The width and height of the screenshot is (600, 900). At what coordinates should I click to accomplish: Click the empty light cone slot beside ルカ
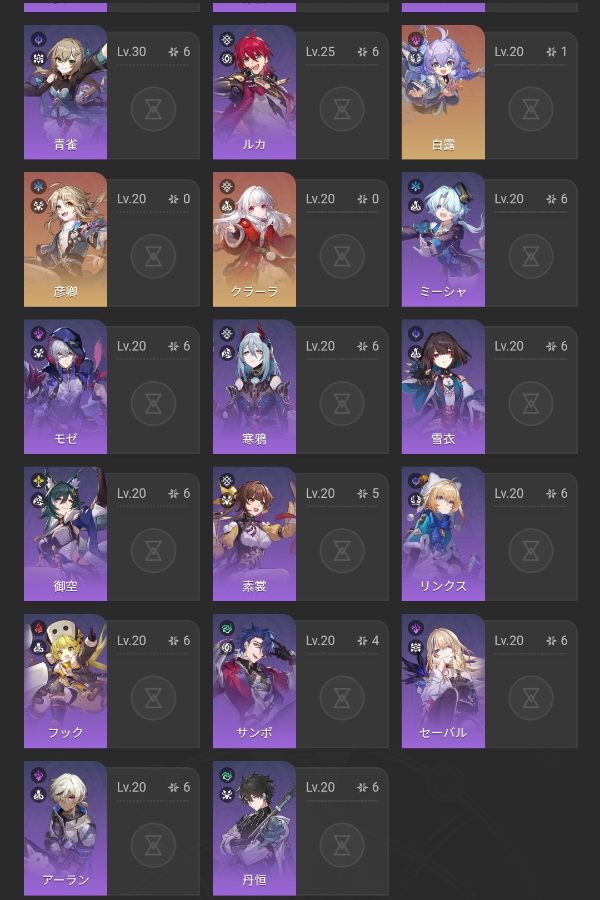click(342, 108)
